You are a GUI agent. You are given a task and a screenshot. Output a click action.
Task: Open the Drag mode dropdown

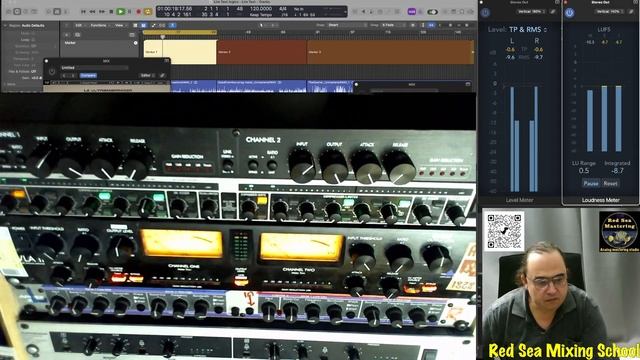pyautogui.click(x=393, y=25)
